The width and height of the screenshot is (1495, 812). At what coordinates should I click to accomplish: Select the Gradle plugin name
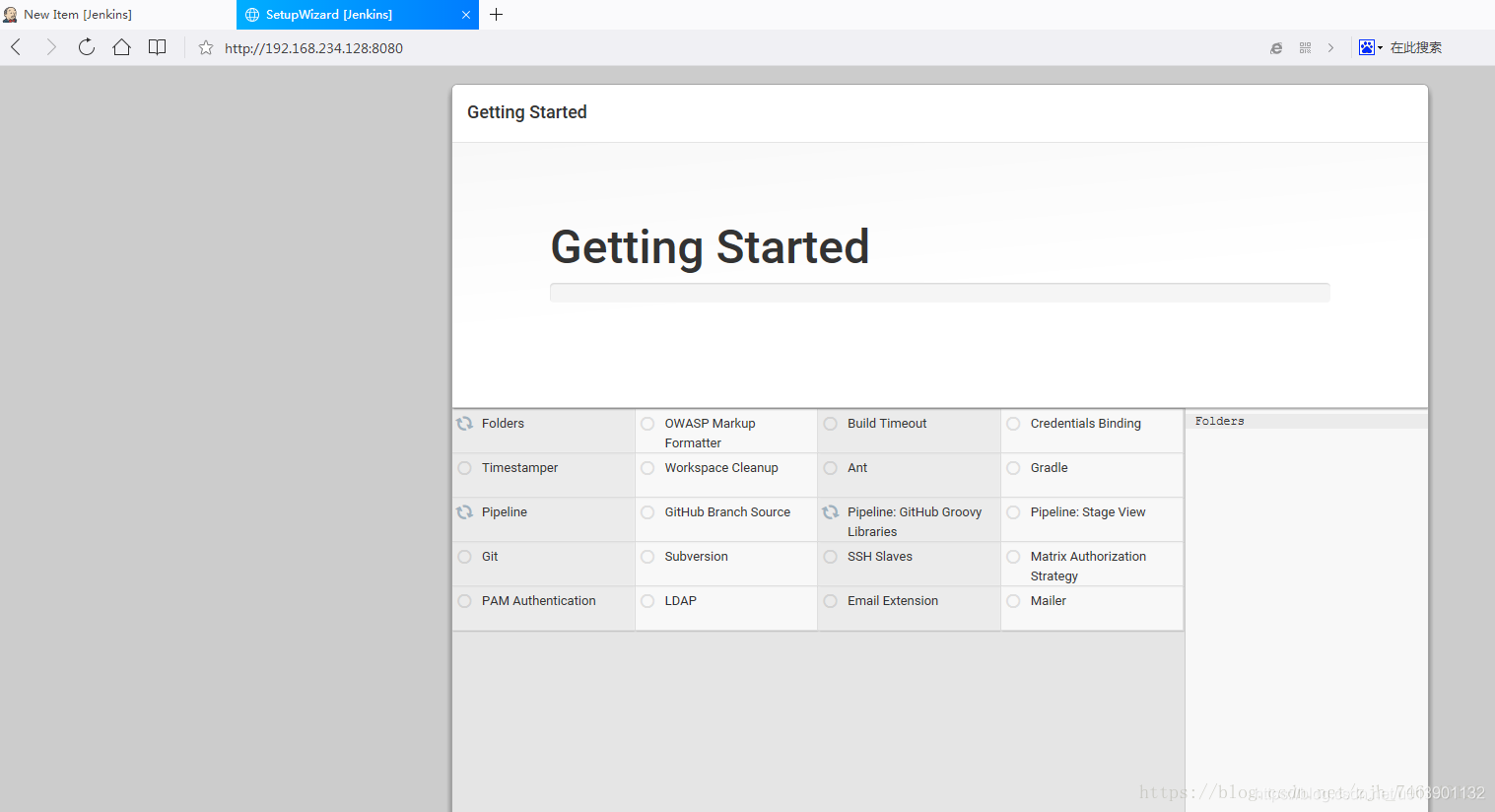pyautogui.click(x=1049, y=468)
